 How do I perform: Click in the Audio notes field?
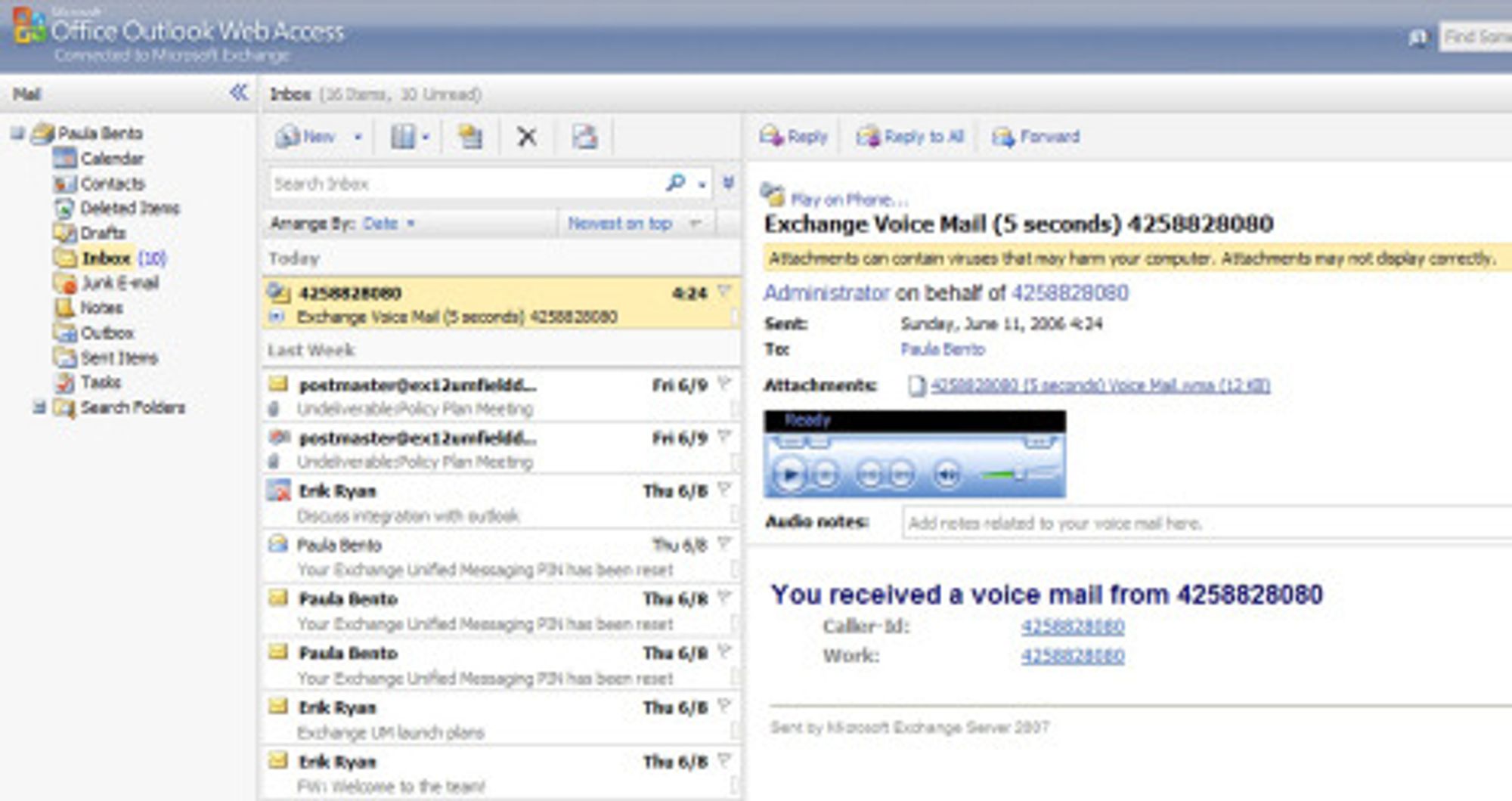[x=1207, y=523]
